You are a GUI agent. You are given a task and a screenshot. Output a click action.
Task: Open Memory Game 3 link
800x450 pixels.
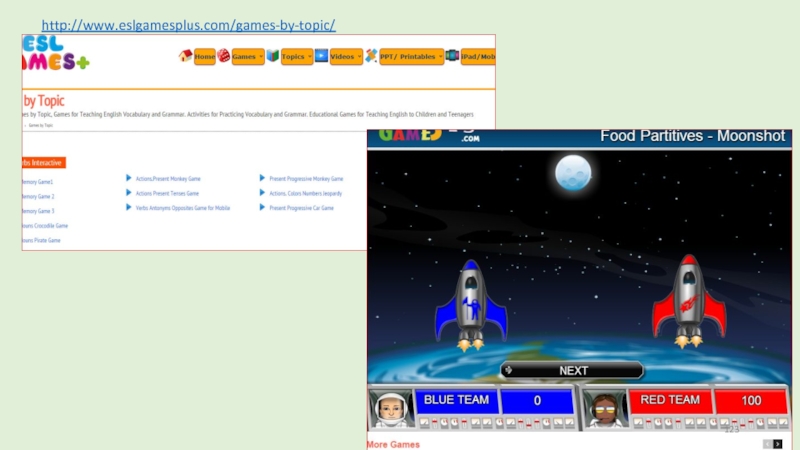[x=38, y=211]
